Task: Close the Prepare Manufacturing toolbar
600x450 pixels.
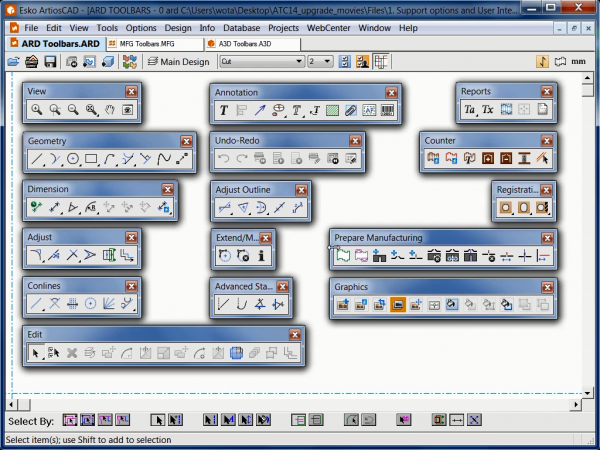Action: [x=547, y=237]
